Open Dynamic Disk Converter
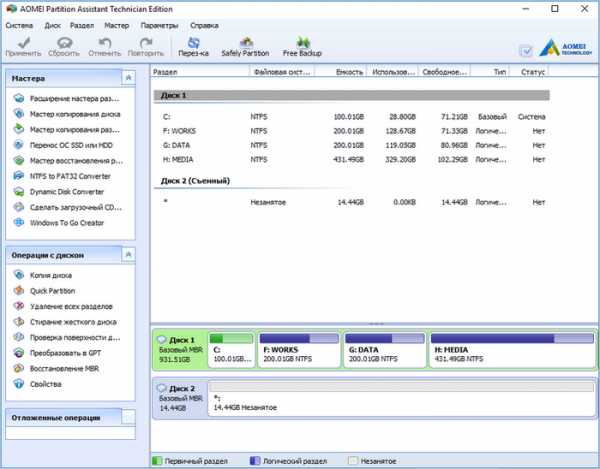Viewport: 600px width, 469px height. coord(59,192)
